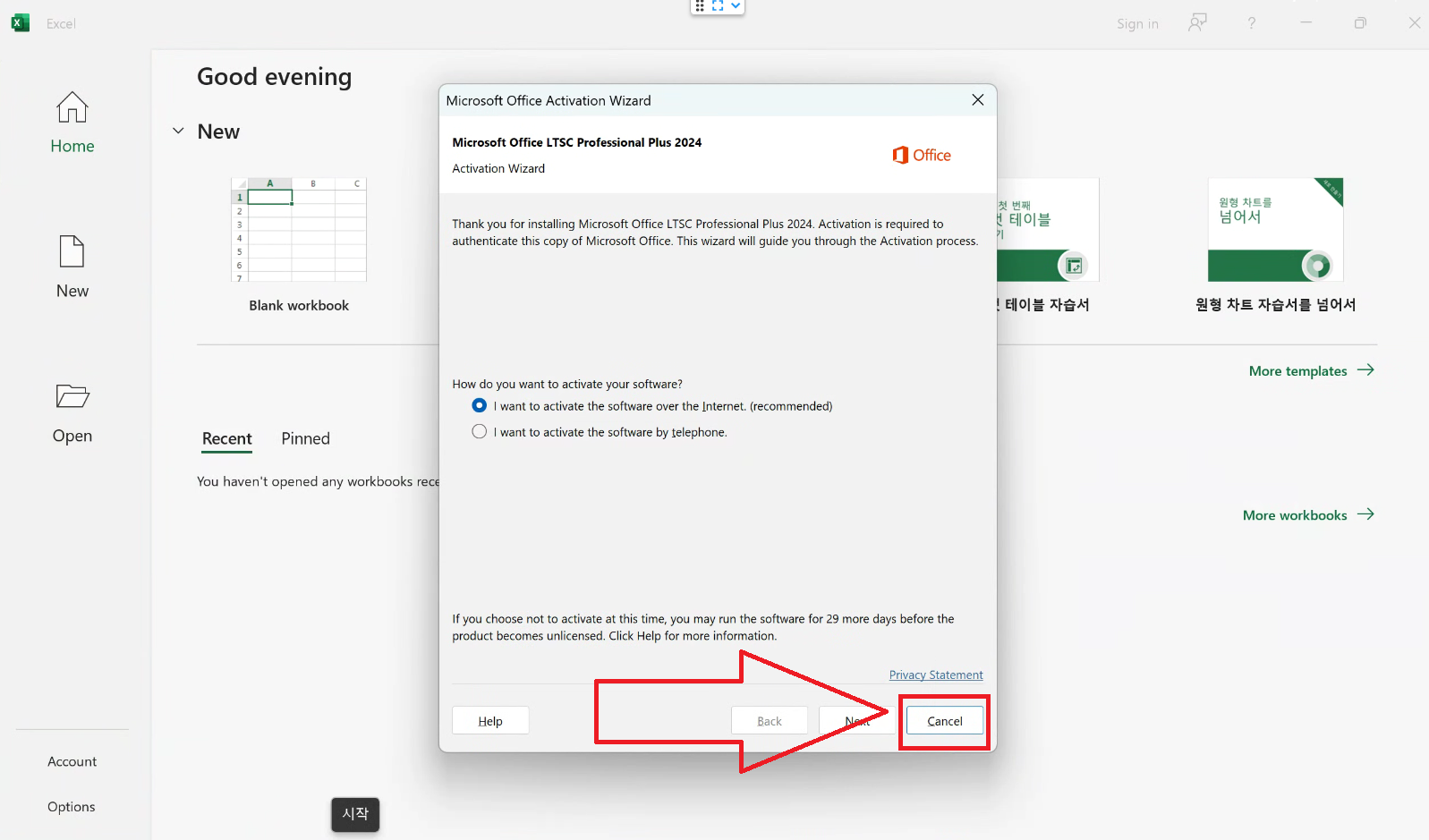Click the Excel logo in title bar
The image size is (1429, 840).
coord(20,23)
